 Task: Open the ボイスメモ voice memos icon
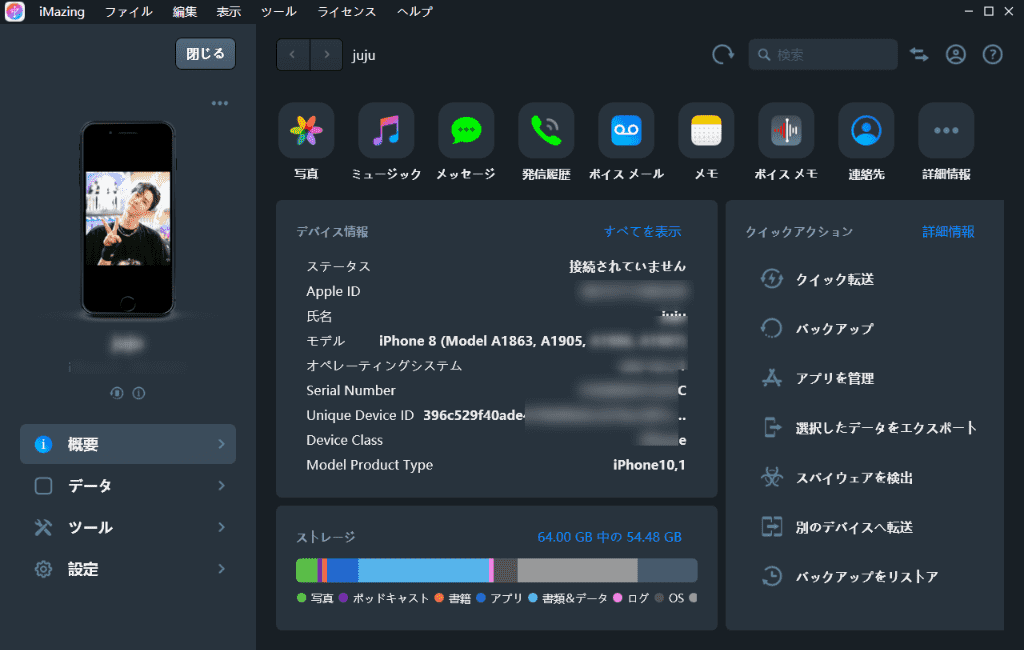786,131
